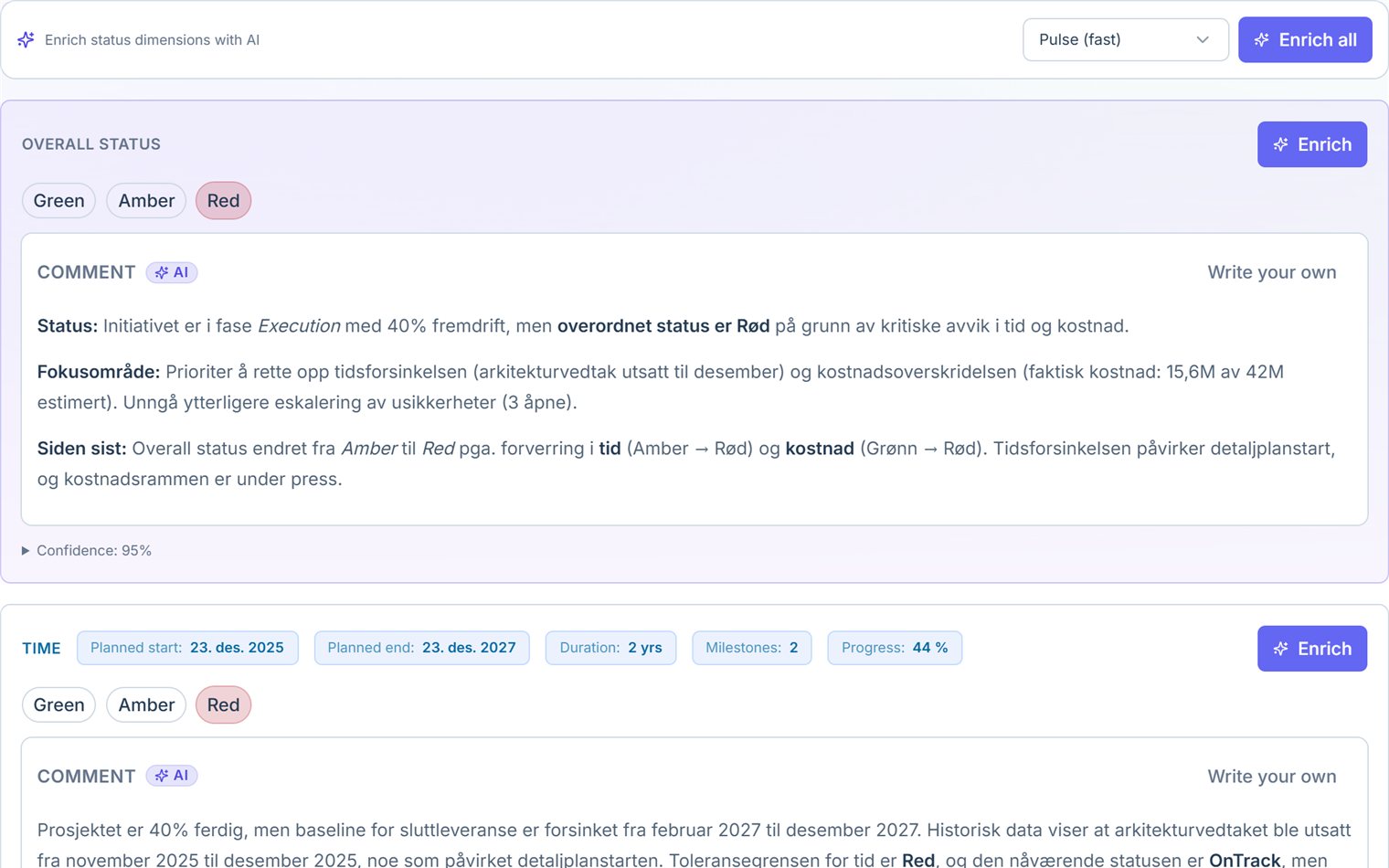
Task: Click the Enrich all button
Action: (x=1305, y=39)
